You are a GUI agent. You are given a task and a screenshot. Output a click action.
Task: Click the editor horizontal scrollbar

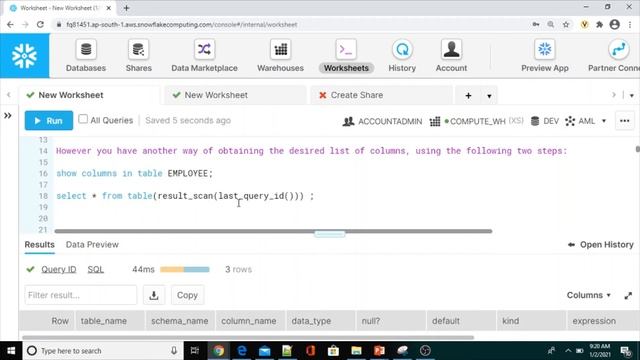(273, 231)
